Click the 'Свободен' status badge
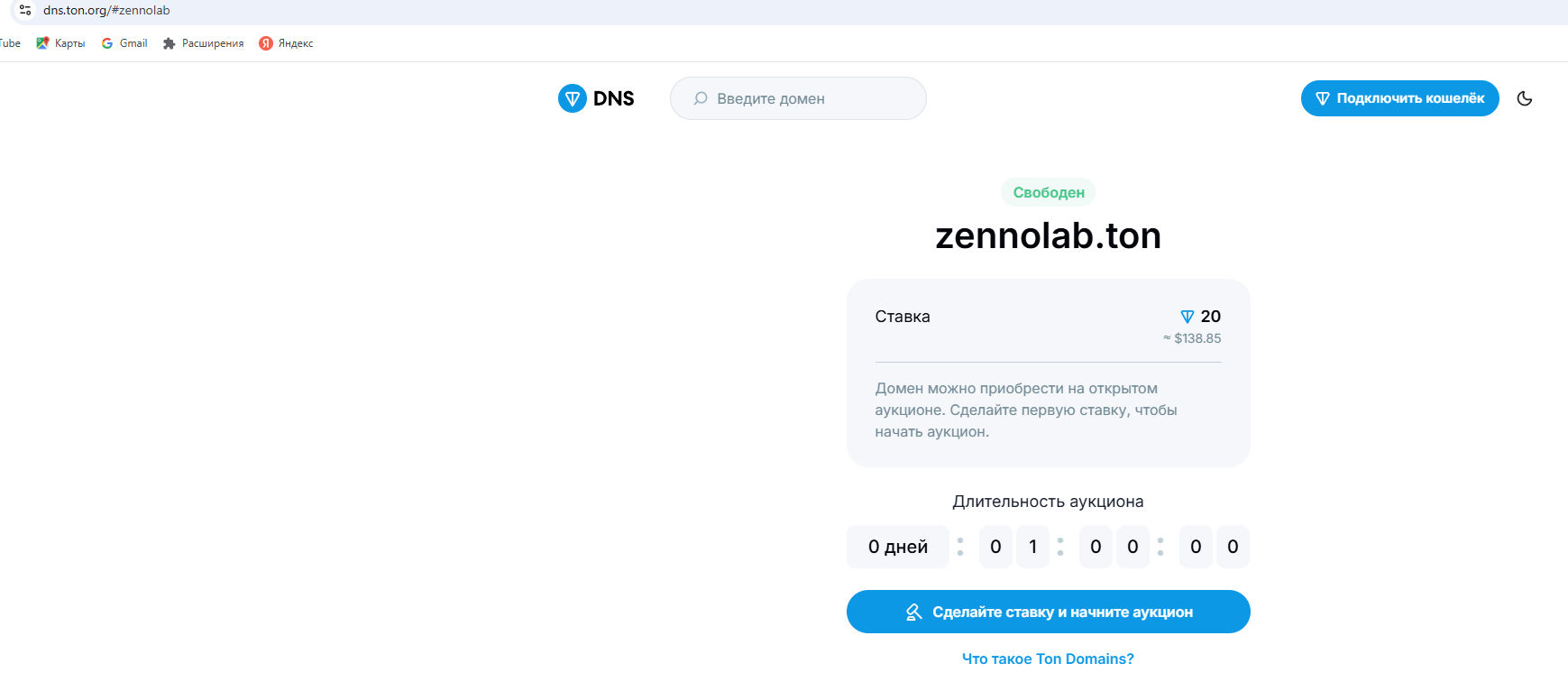Image resolution: width=1568 pixels, height=691 pixels. [x=1049, y=192]
